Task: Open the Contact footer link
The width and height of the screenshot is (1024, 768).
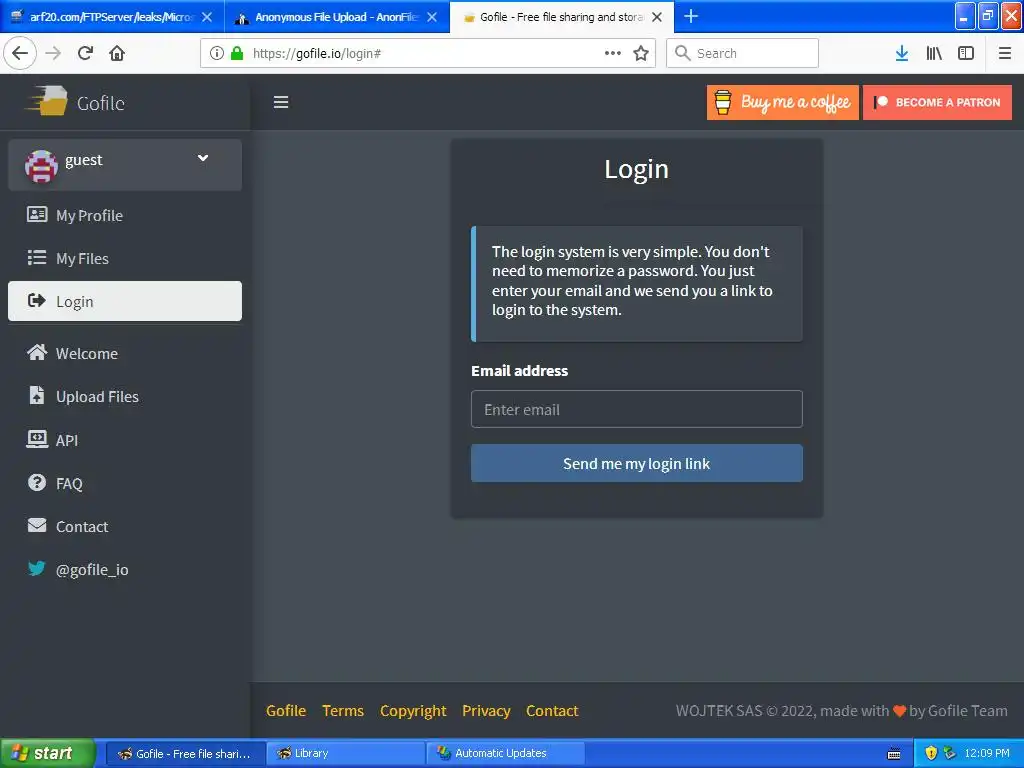Action: (x=552, y=711)
